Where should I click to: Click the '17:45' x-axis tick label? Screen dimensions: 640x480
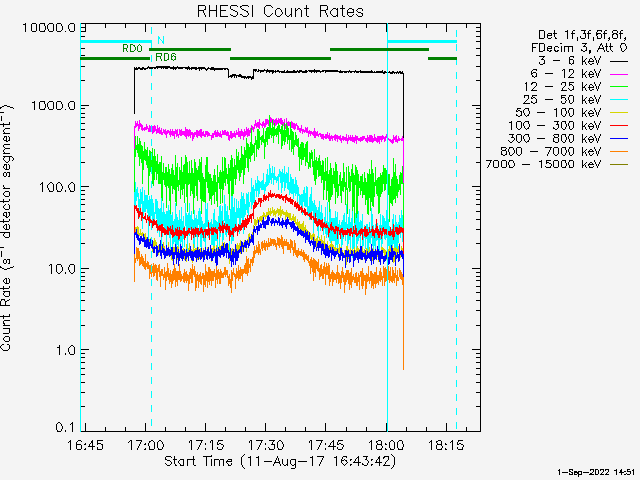click(x=326, y=445)
